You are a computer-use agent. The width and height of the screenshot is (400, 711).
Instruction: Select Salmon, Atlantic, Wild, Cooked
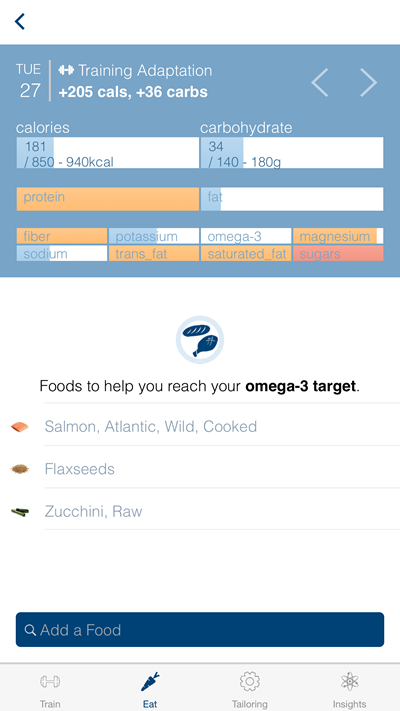[151, 427]
